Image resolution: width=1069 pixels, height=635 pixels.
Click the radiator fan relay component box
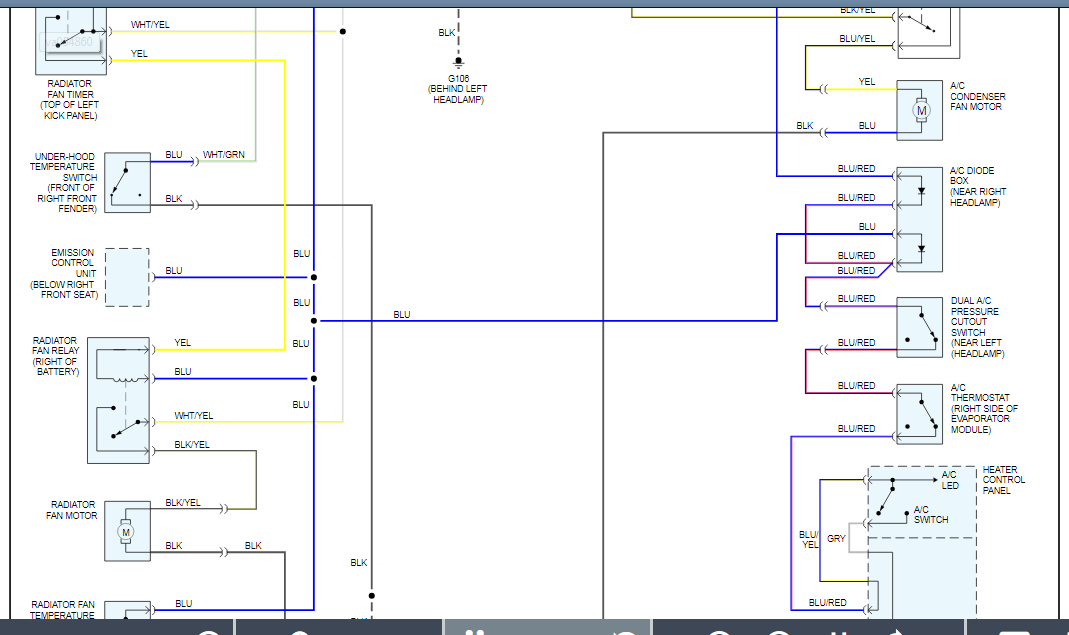coord(119,400)
